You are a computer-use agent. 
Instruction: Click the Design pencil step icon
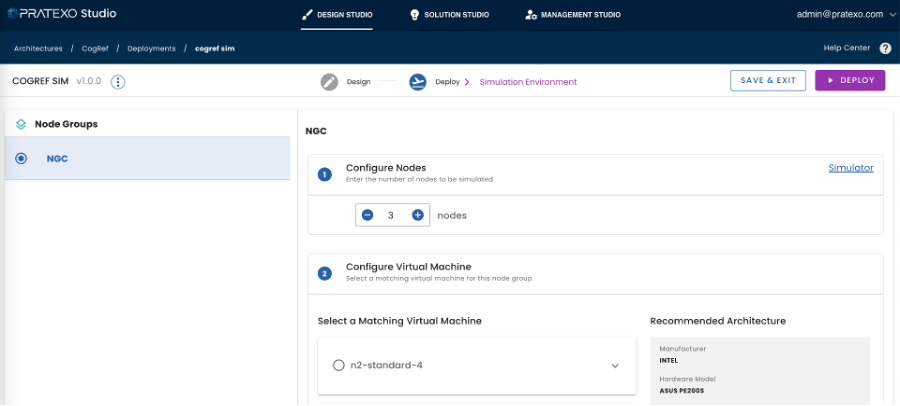[x=329, y=82]
